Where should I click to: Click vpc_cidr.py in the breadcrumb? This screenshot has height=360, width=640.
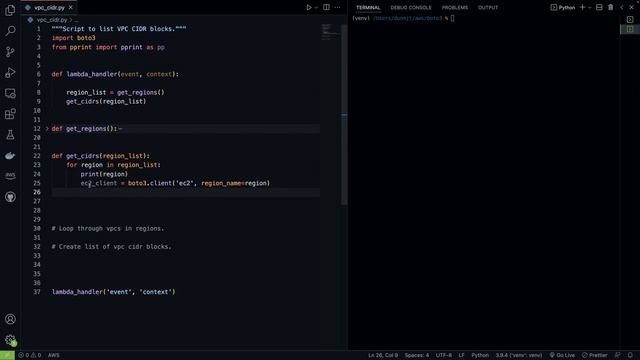(x=52, y=20)
